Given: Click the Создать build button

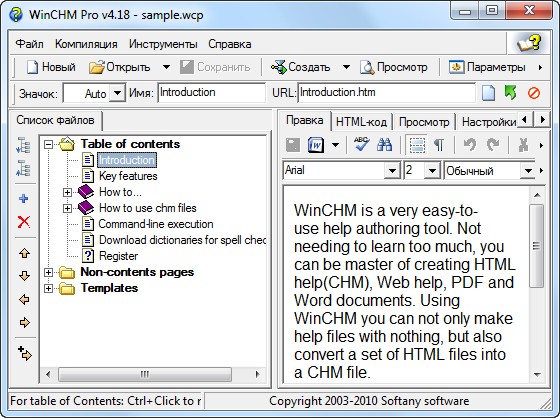Looking at the screenshot, I should (300, 67).
